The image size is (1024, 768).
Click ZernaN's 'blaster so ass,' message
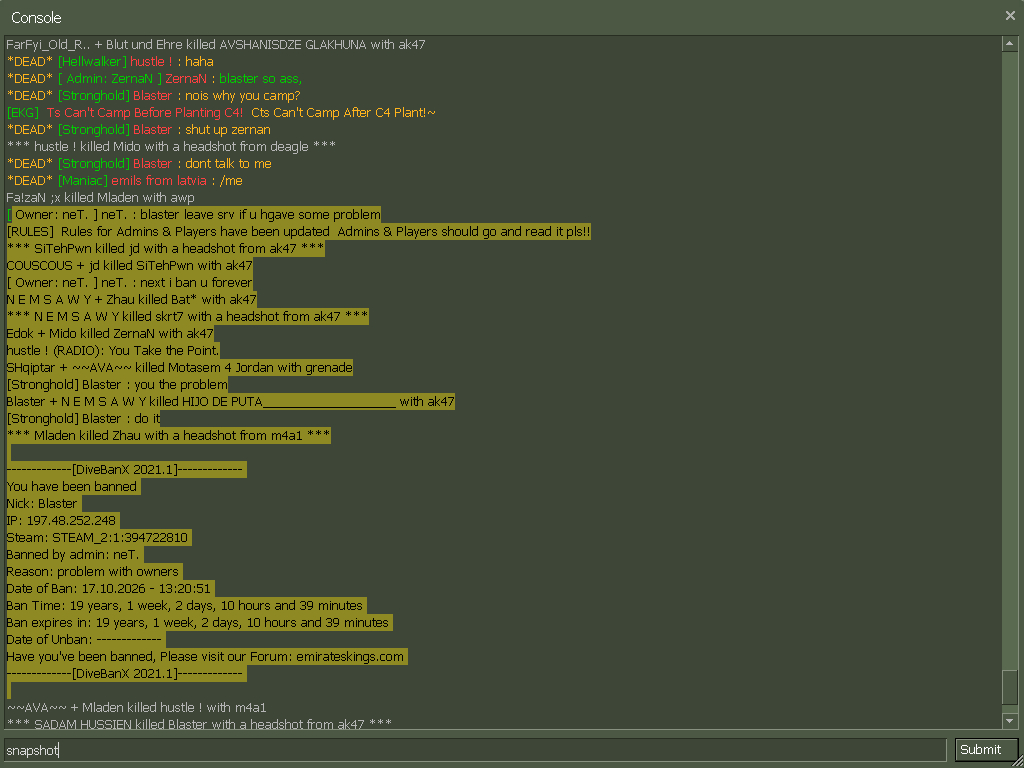(154, 78)
